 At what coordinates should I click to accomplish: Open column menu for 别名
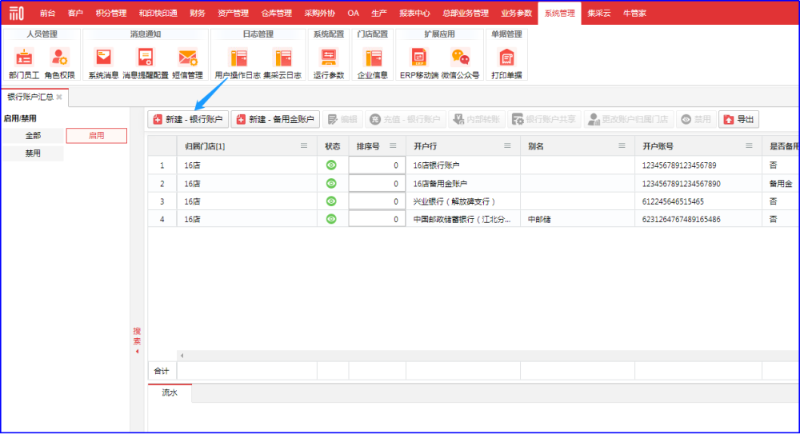[621, 146]
